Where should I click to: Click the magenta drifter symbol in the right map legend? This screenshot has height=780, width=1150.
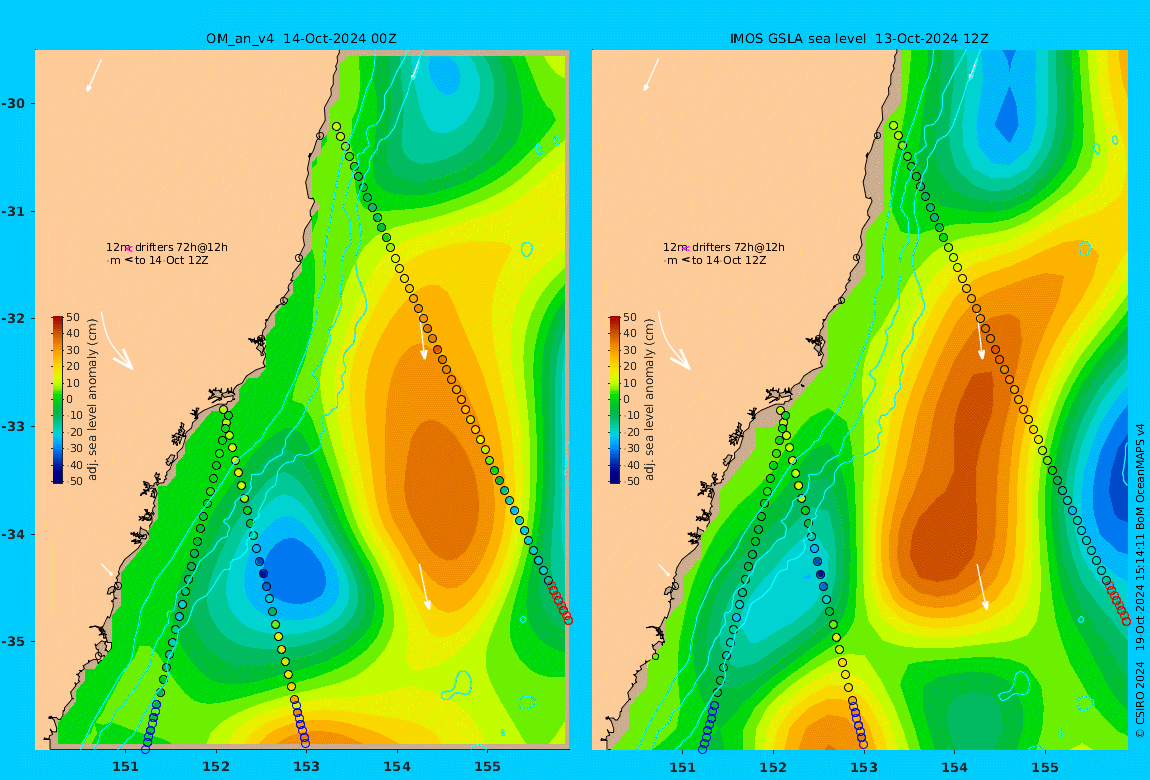(x=686, y=249)
